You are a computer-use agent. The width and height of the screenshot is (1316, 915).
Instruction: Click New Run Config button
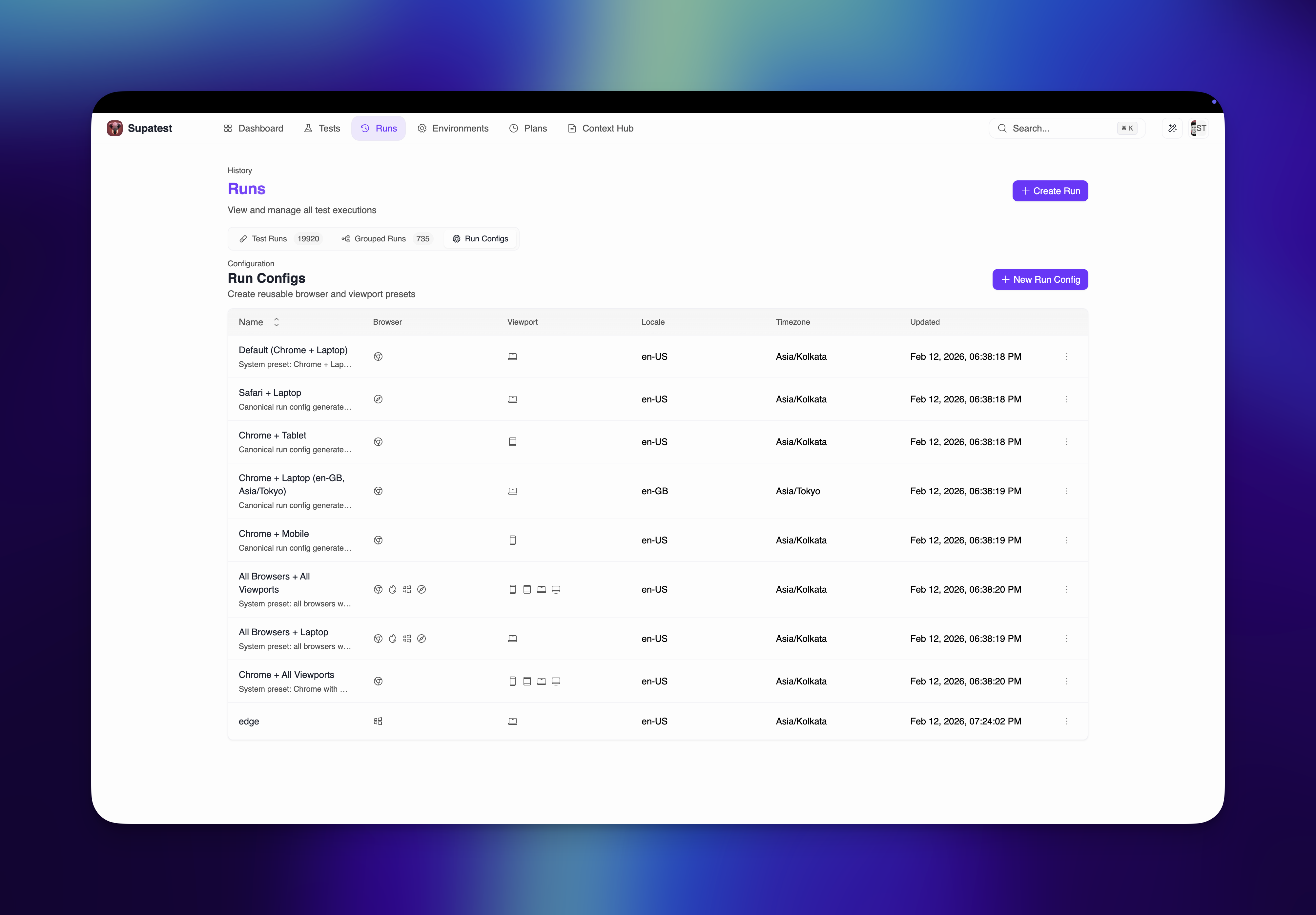[1040, 280]
